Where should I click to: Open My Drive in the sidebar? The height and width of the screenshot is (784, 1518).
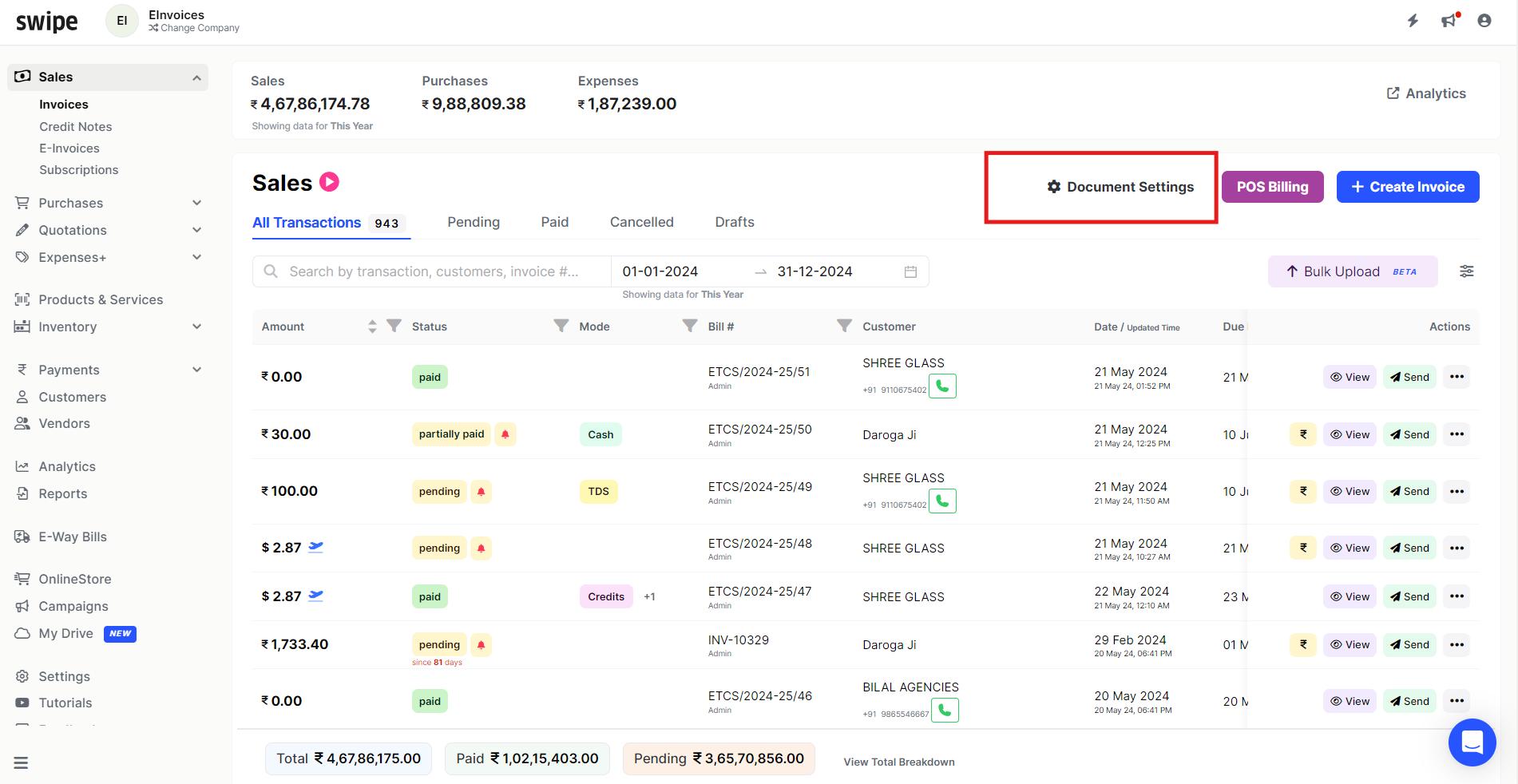click(65, 633)
